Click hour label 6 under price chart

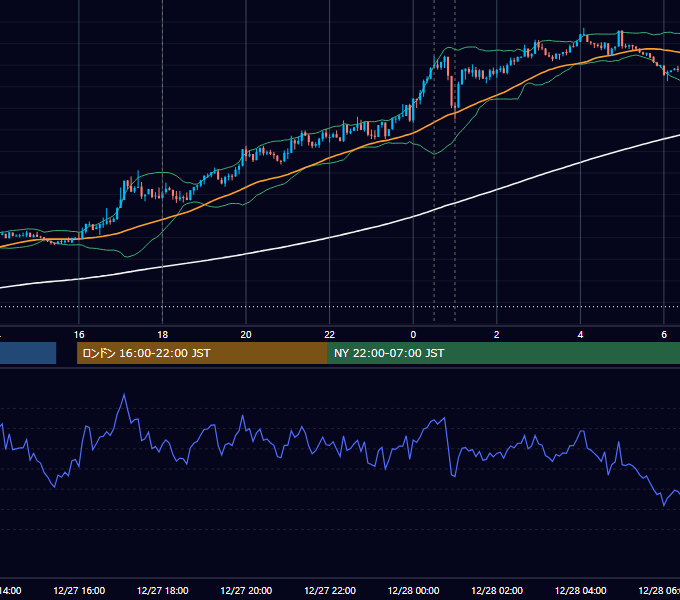pos(664,335)
